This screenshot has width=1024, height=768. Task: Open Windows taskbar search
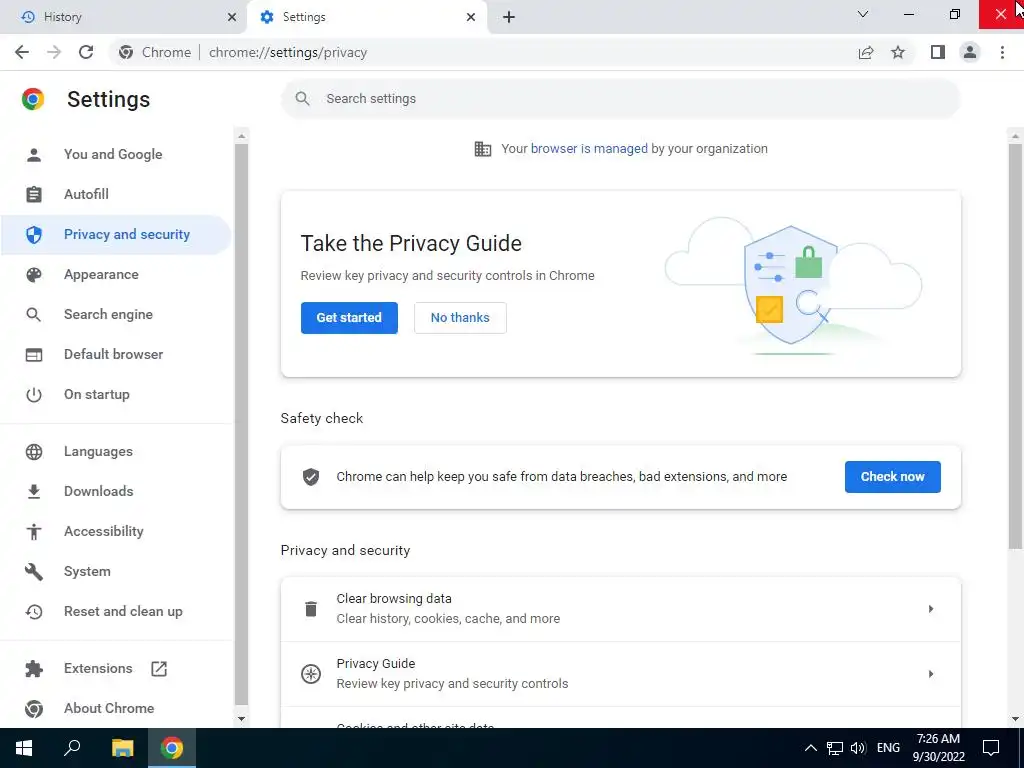tap(72, 748)
